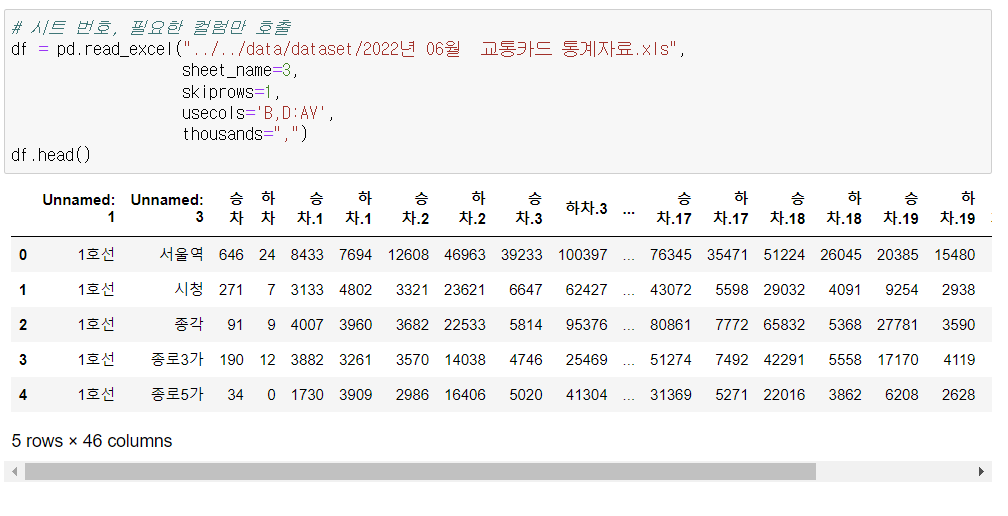Image resolution: width=1008 pixels, height=516 pixels.
Task: Click the '승차.18' column header
Action: click(788, 208)
